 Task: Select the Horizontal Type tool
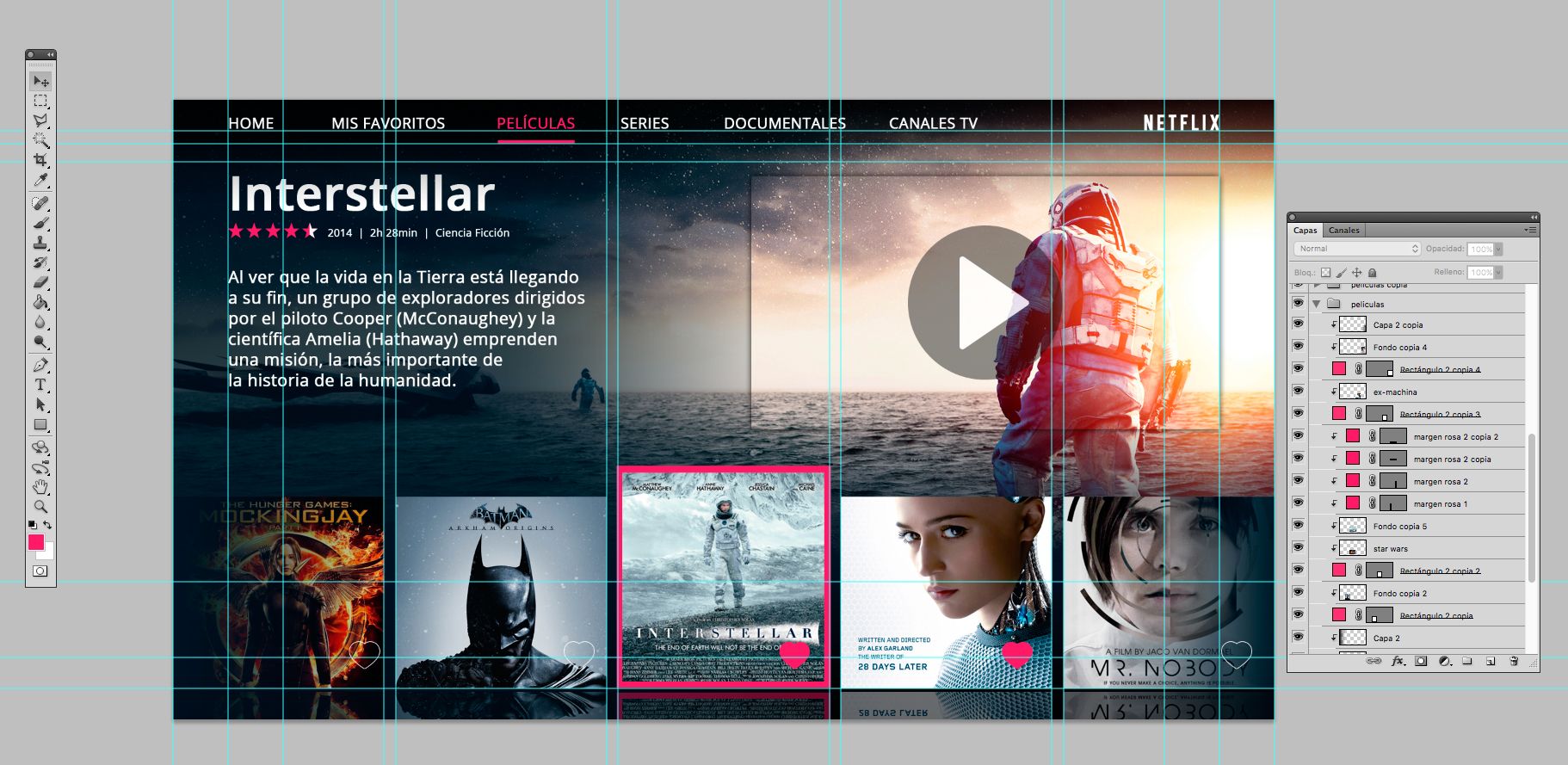(40, 385)
